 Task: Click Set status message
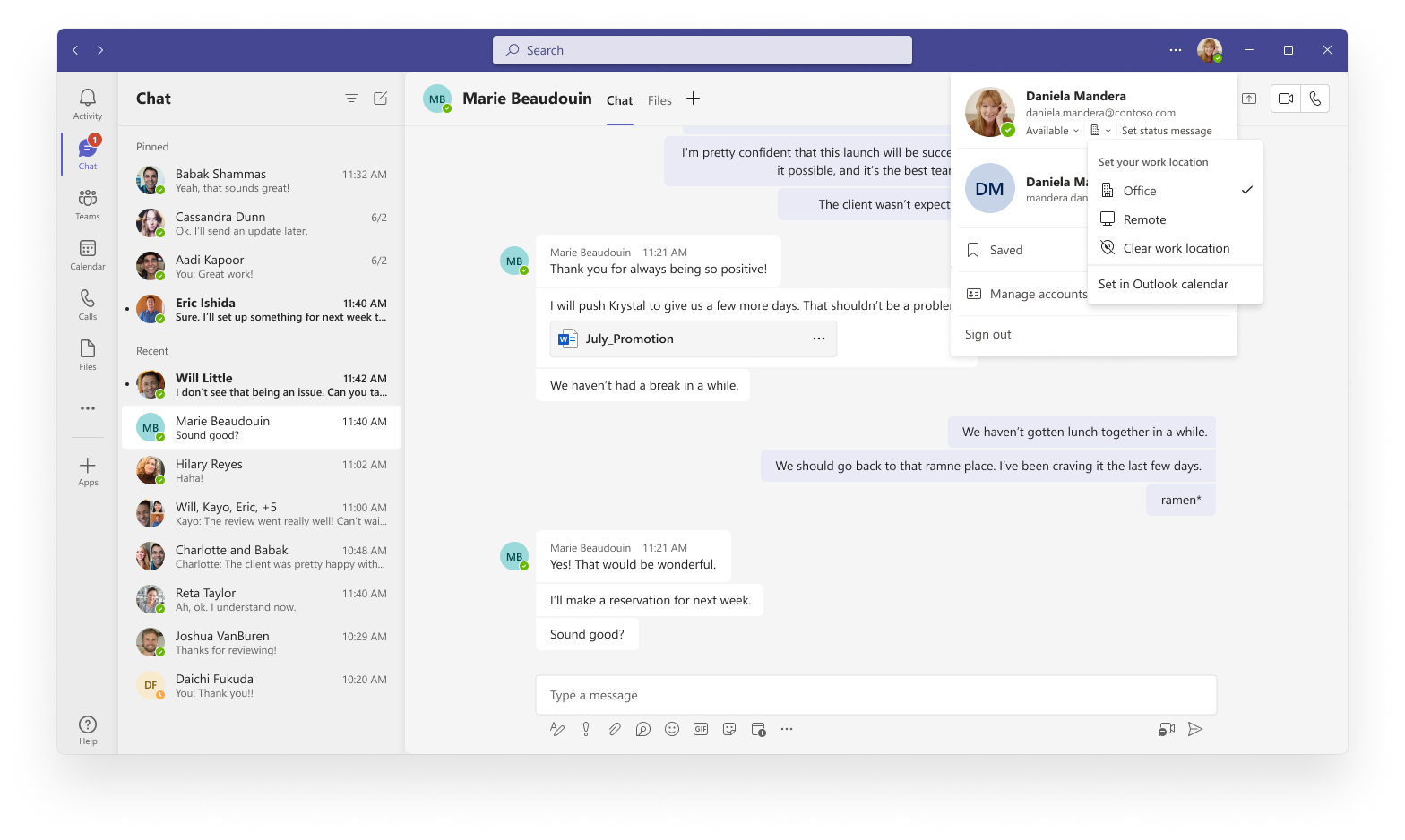point(1167,131)
